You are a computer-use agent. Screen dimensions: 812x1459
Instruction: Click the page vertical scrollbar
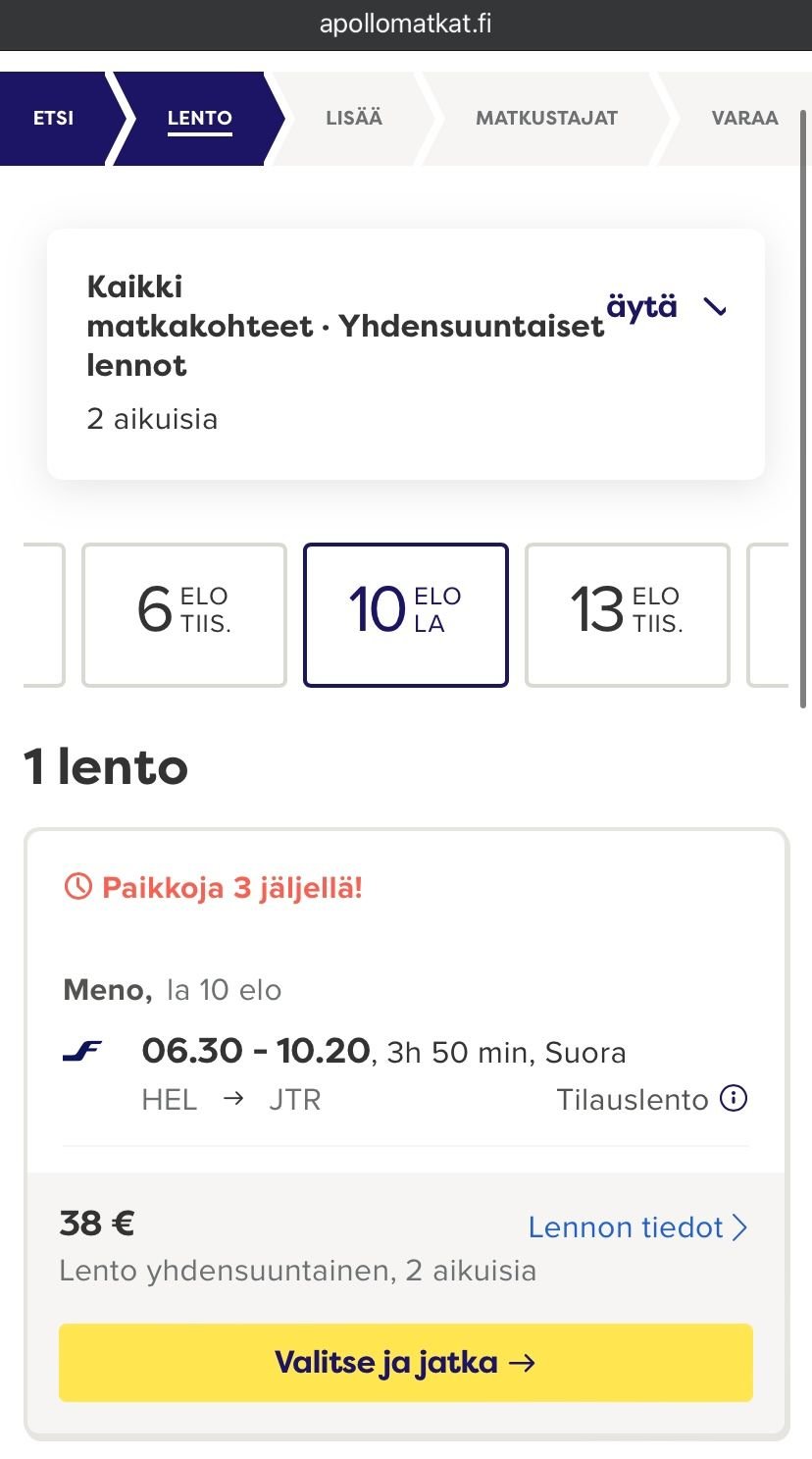[804, 412]
